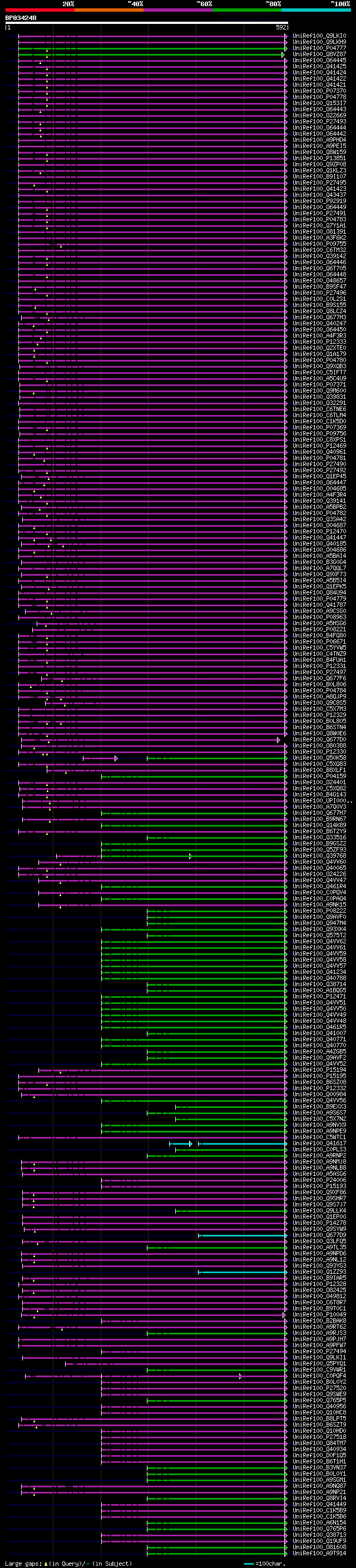Click hit label UniRef100_P07370
The height and width of the screenshot is (1568, 356).
coord(319,91)
